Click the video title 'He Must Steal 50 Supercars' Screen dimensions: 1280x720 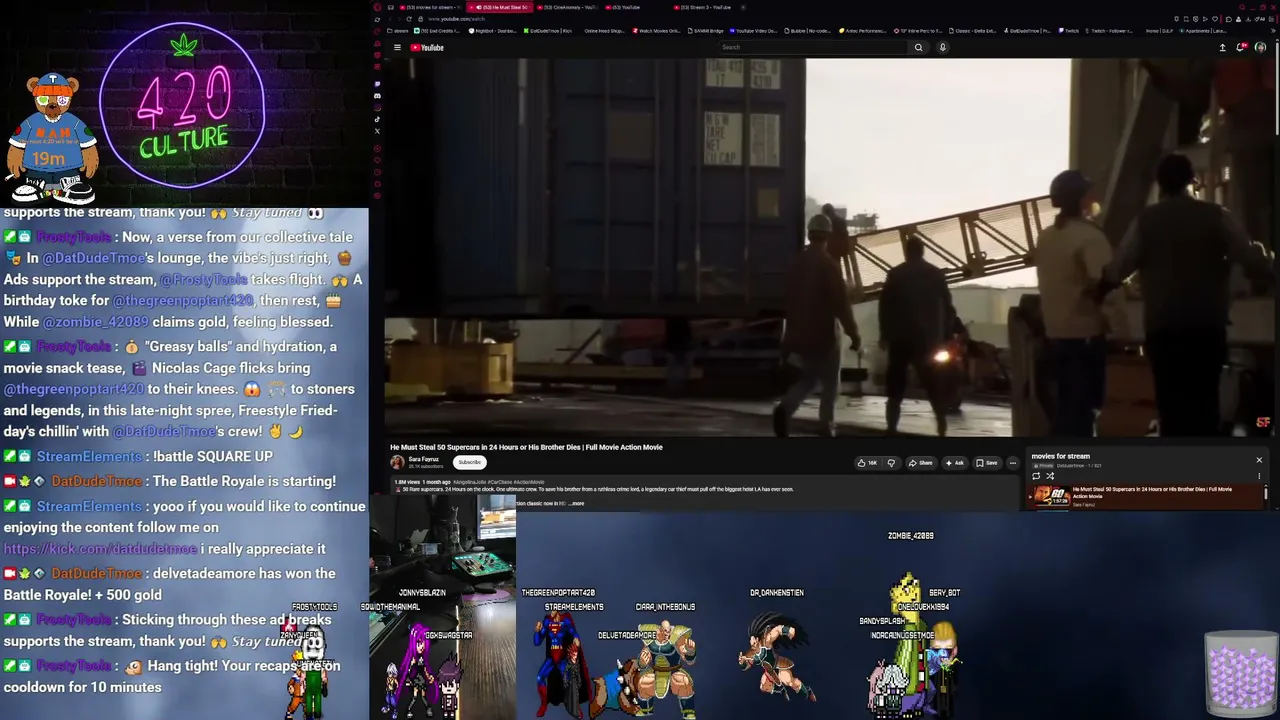(x=526, y=447)
